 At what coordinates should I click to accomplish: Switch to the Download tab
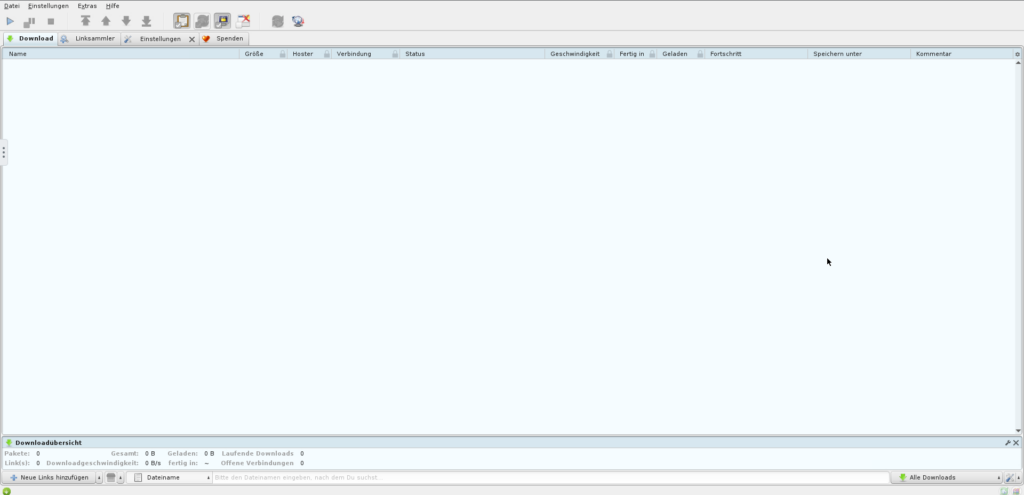click(30, 39)
